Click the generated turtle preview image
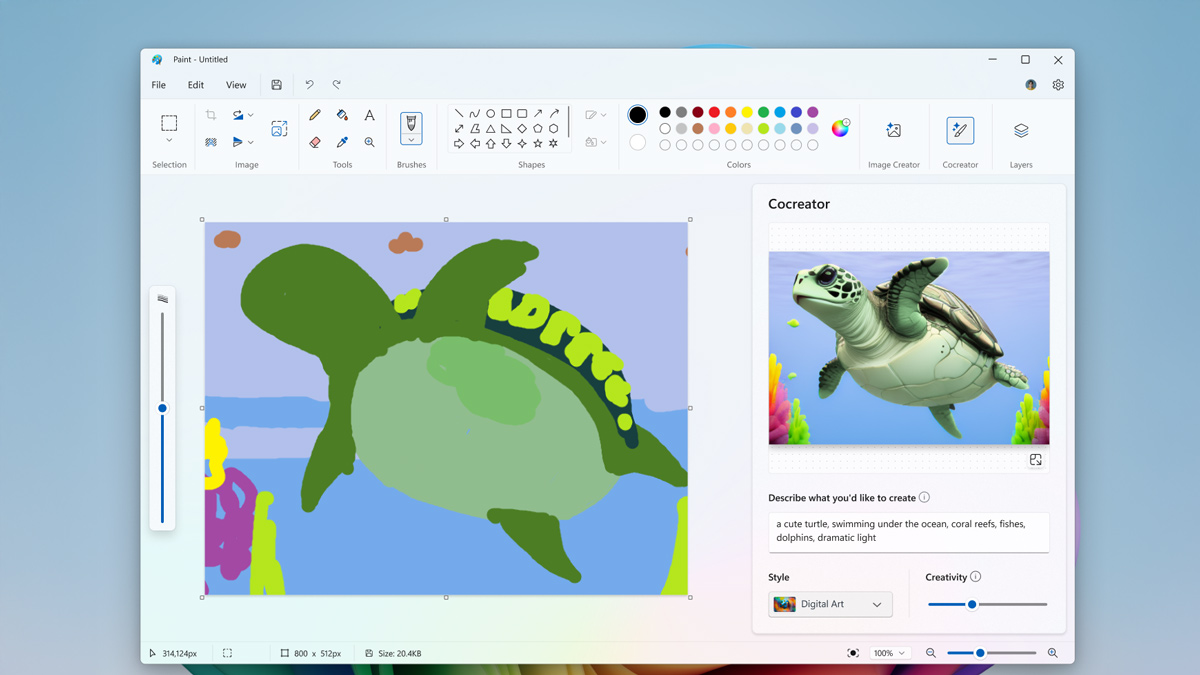 tap(909, 348)
